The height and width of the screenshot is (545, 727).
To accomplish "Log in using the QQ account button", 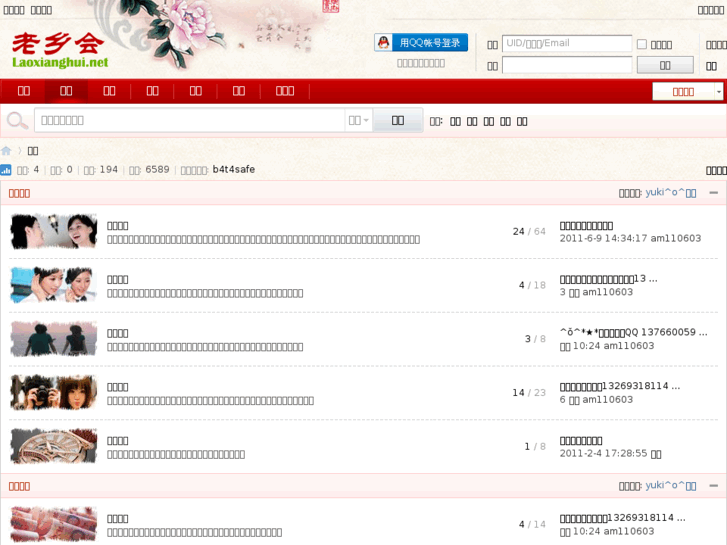I will [421, 43].
